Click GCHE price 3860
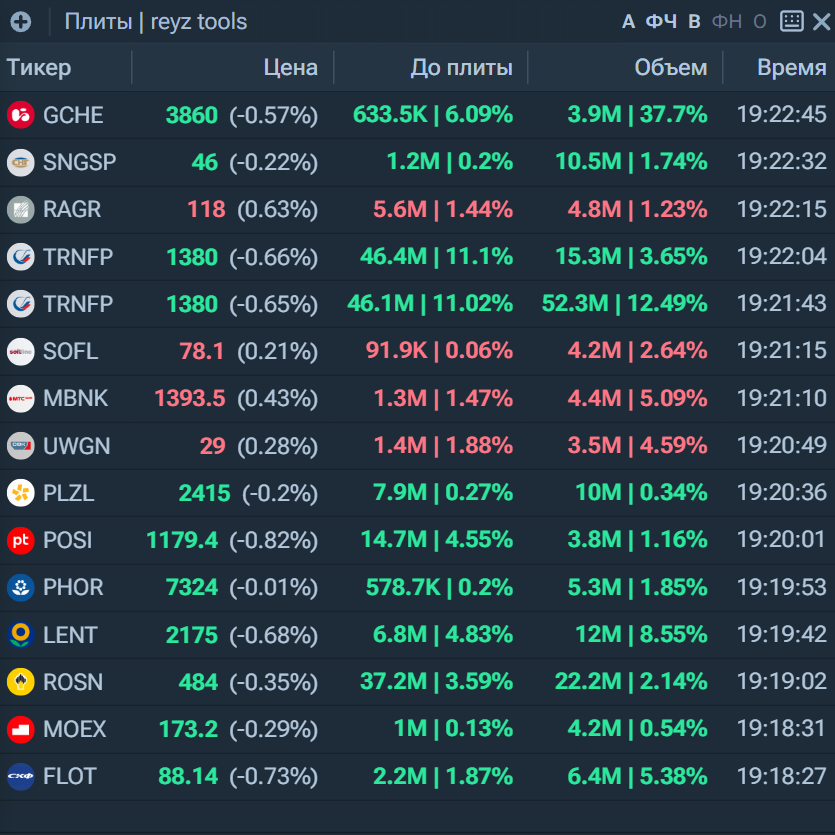835x835 pixels. coord(192,115)
